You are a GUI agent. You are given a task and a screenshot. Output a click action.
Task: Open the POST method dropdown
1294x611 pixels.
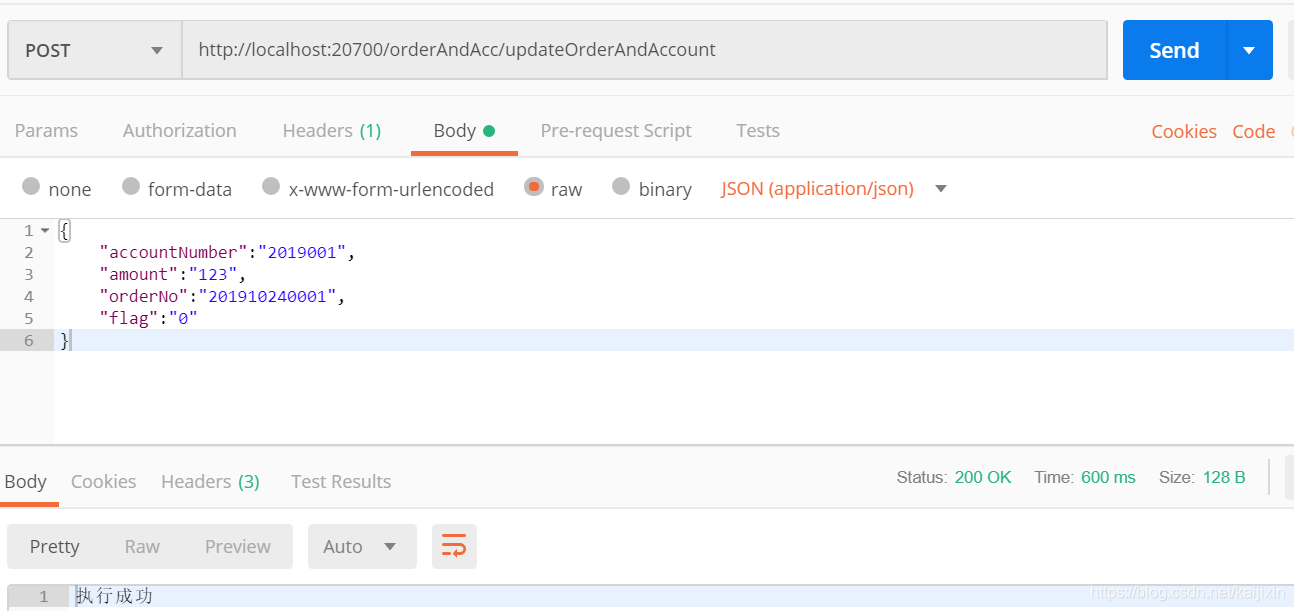click(95, 50)
